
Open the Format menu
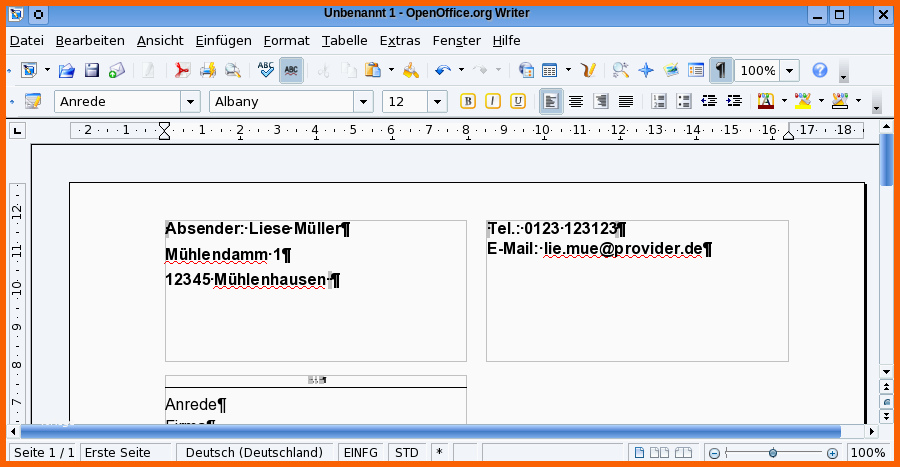click(x=286, y=41)
